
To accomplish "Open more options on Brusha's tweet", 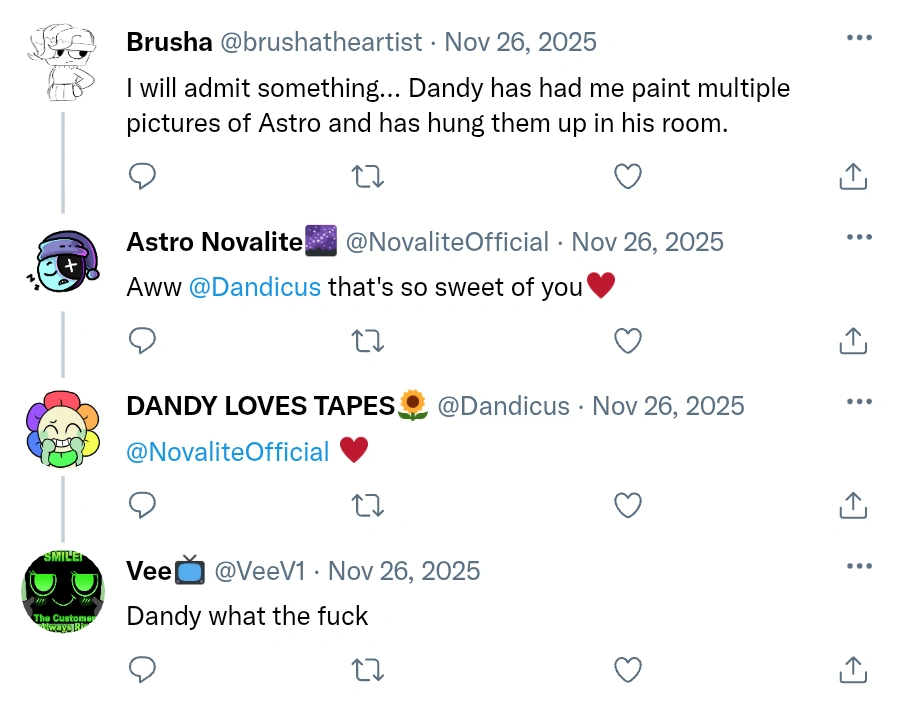I will pyautogui.click(x=858, y=37).
